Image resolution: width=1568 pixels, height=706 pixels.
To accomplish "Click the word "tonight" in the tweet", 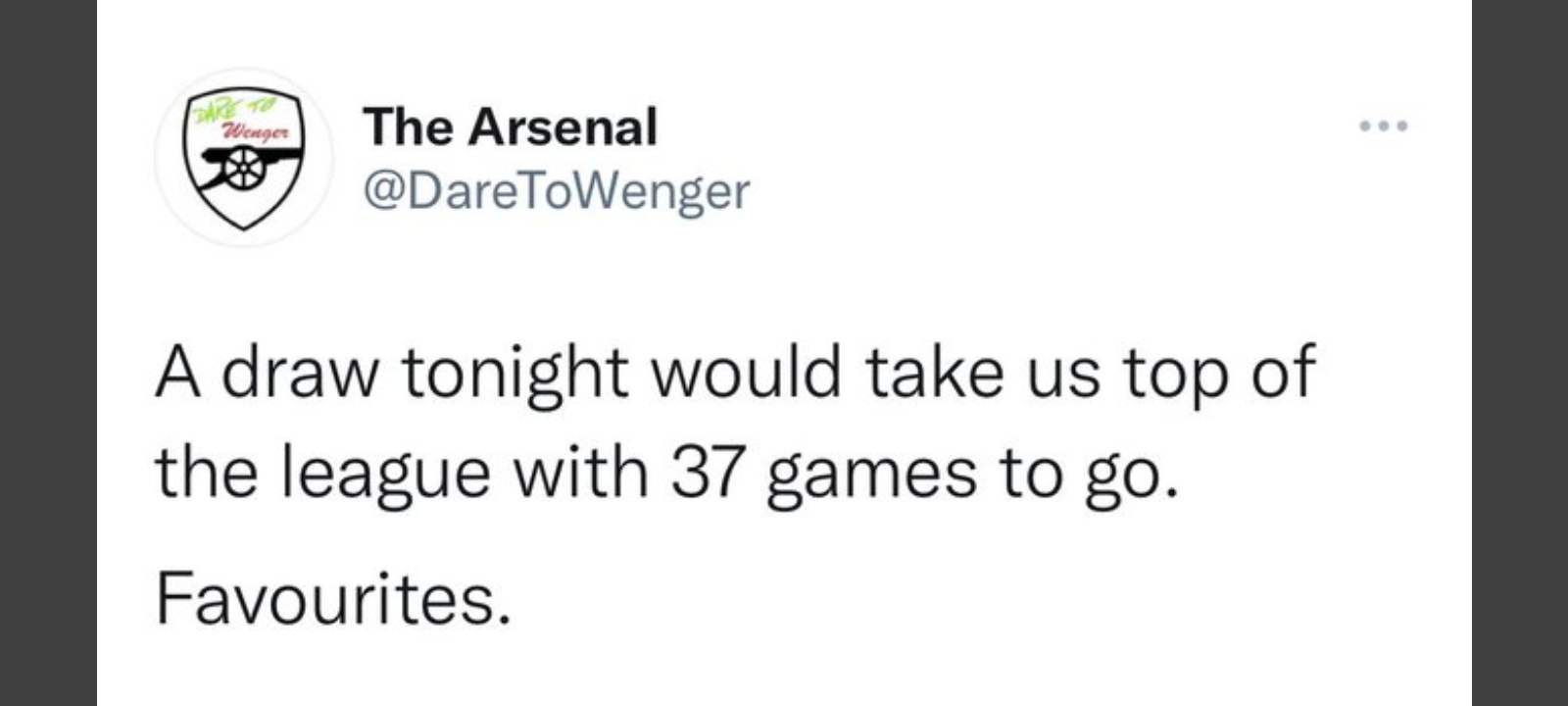I will tap(514, 374).
